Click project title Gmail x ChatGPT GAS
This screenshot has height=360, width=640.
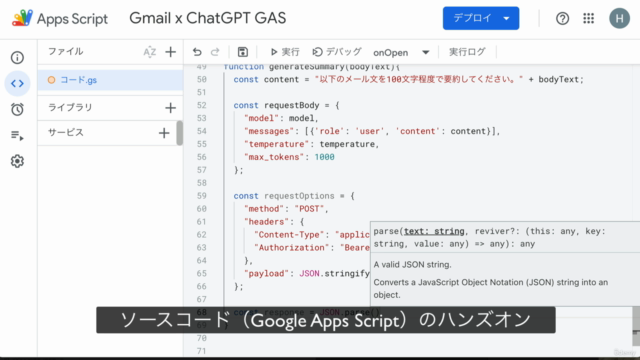tap(207, 18)
